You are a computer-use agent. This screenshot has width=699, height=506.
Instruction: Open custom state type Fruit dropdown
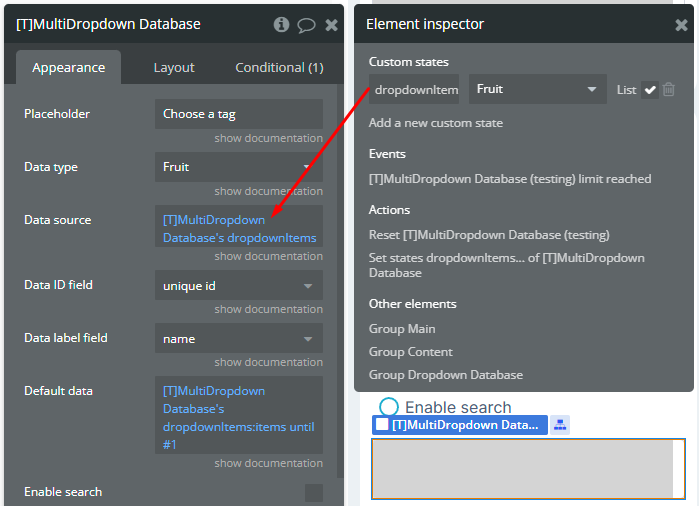tap(537, 89)
